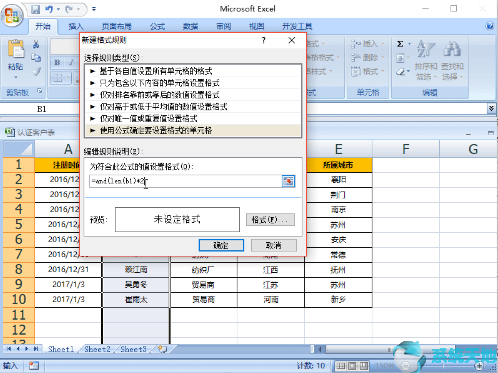Toggle Bold formatting button

tap(57, 62)
